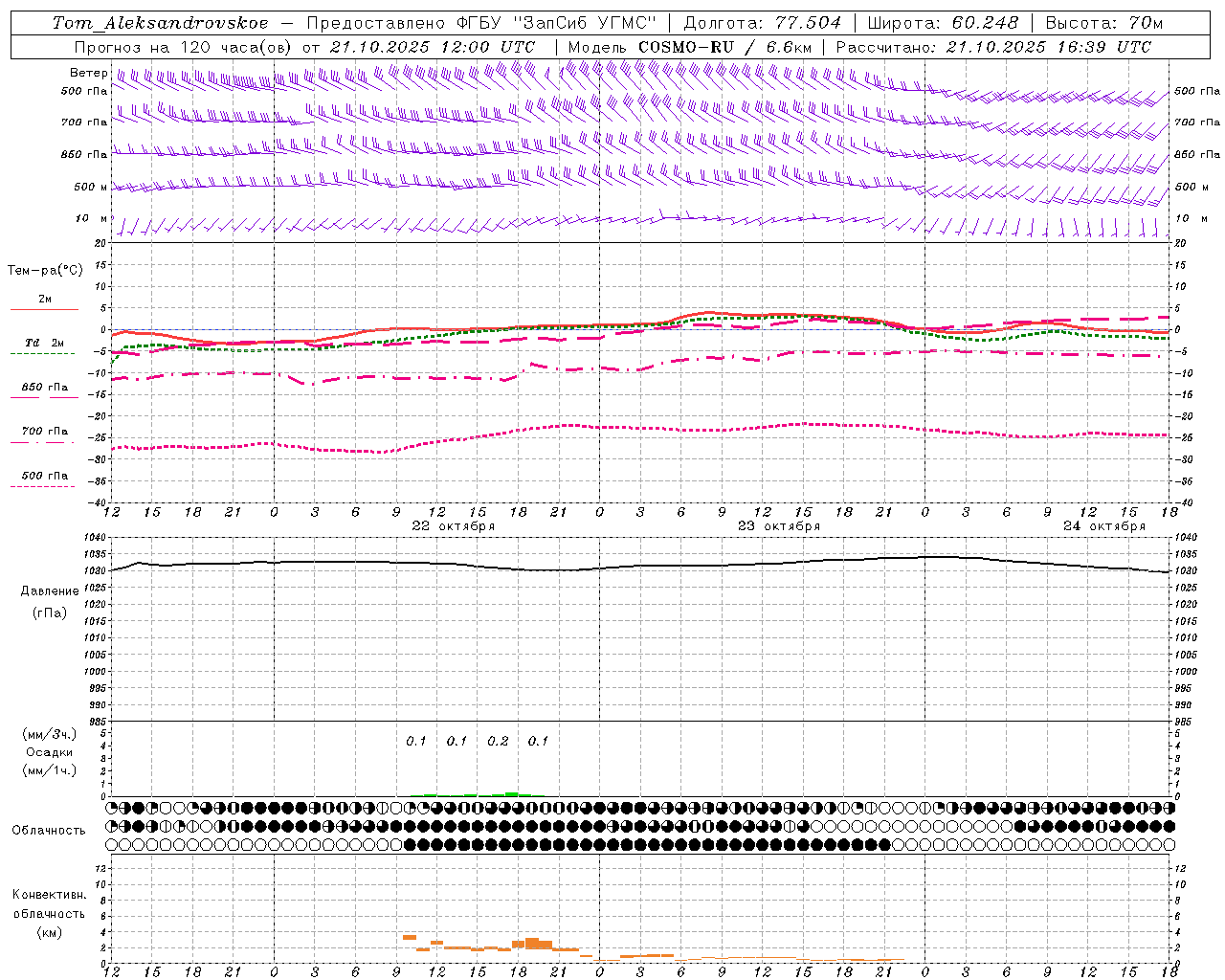Viewport: 1225px width, 980px height.
Task: Click the 23 октября date label
Action: tap(779, 526)
